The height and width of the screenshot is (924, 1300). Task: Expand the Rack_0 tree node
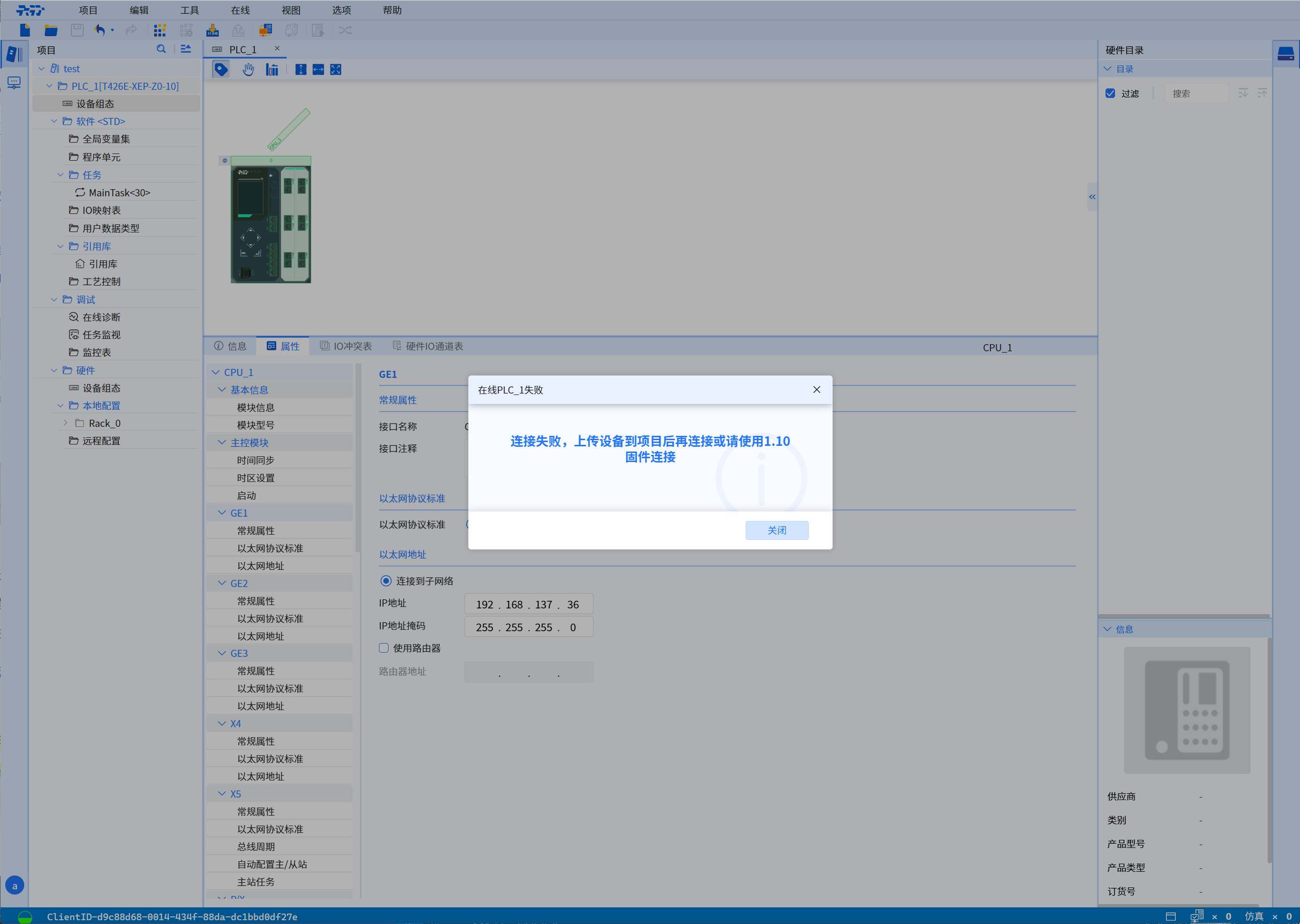pos(66,423)
